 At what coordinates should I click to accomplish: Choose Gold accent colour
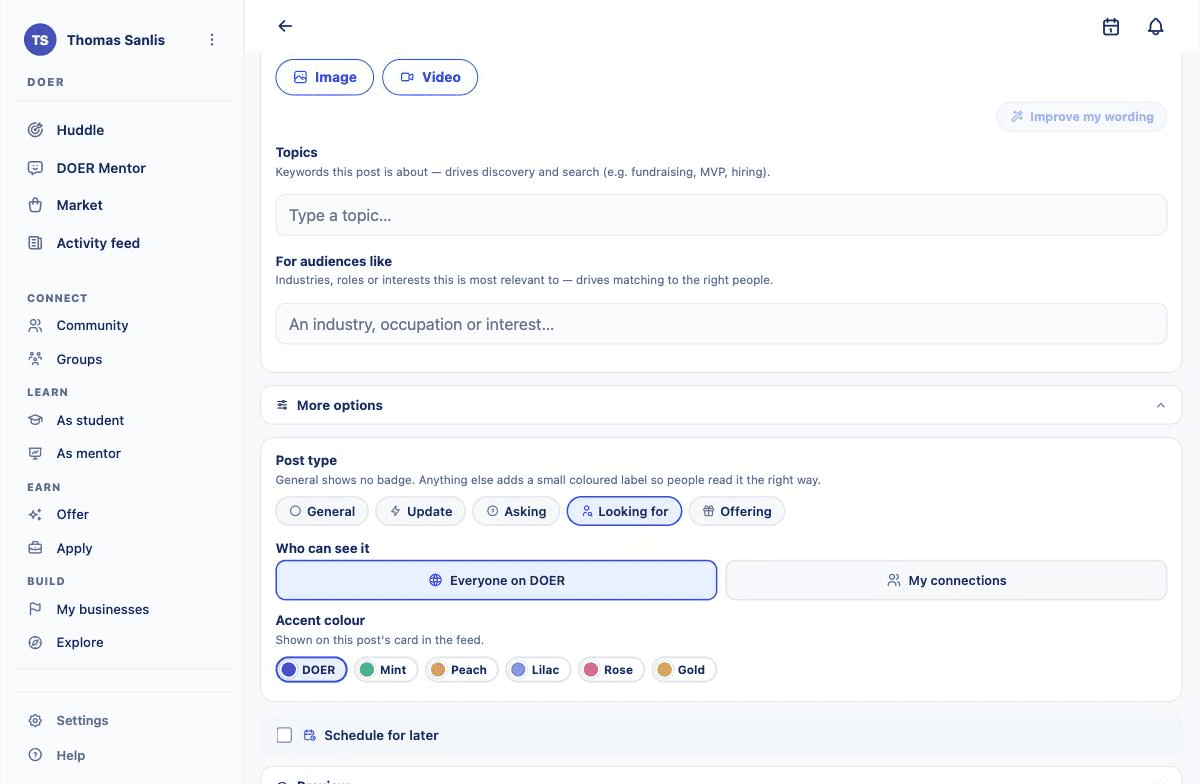click(684, 670)
